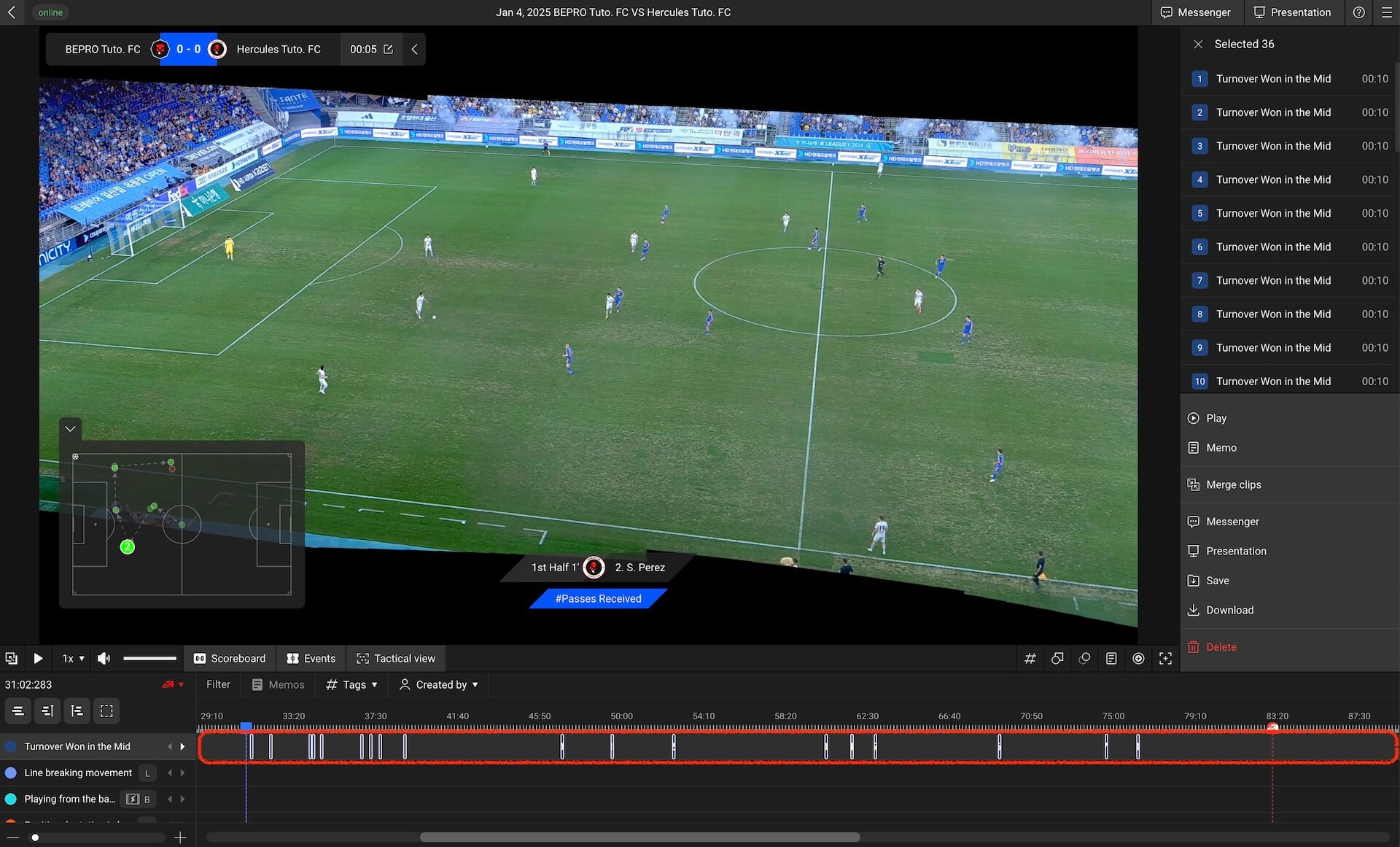Screen dimensions: 1400x847
Task: Adjust the volume slider
Action: coord(149,658)
